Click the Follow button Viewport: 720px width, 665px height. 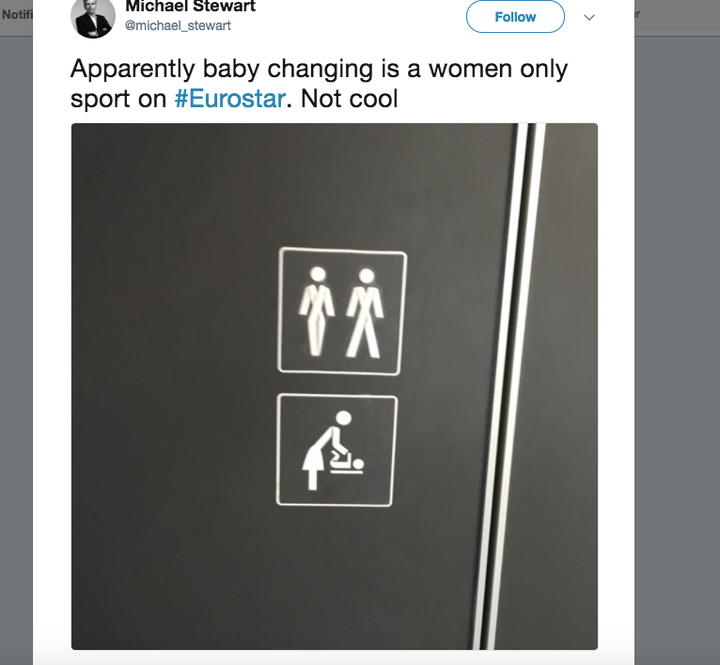coord(515,17)
